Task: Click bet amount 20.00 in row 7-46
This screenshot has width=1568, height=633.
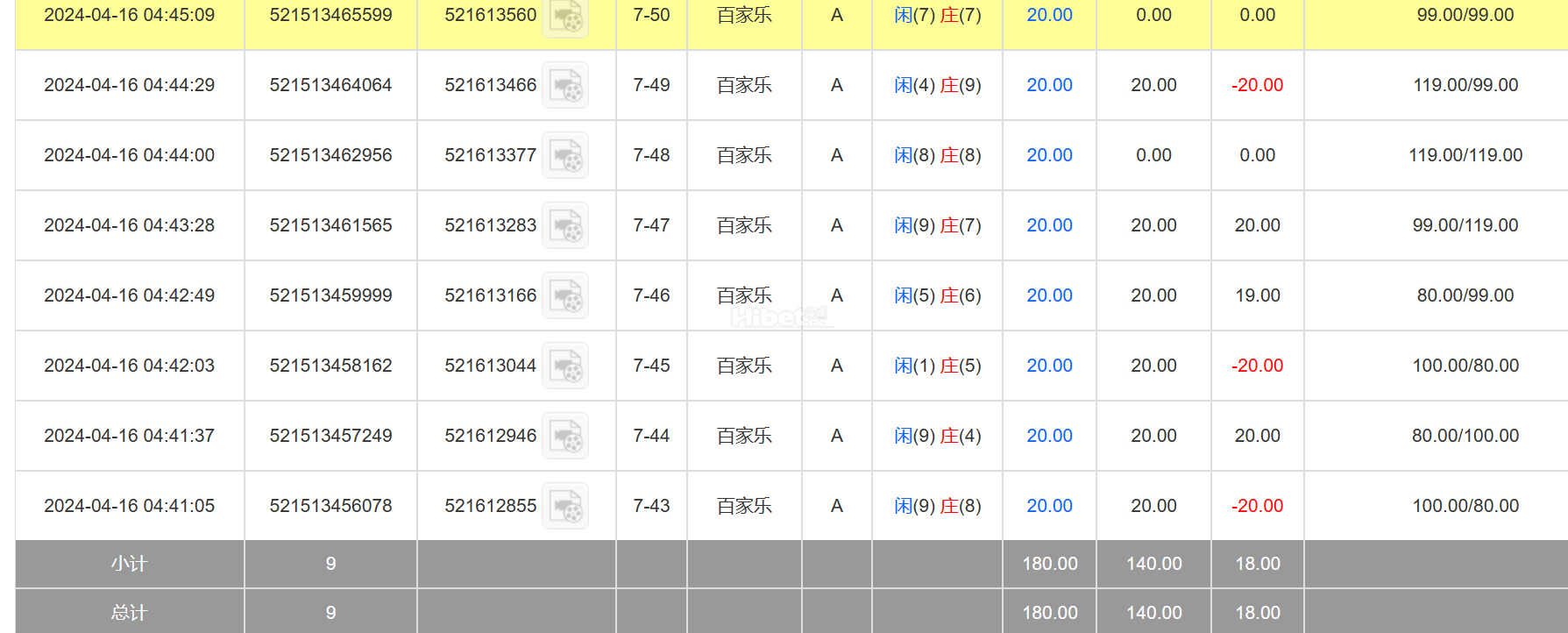Action: (1049, 295)
